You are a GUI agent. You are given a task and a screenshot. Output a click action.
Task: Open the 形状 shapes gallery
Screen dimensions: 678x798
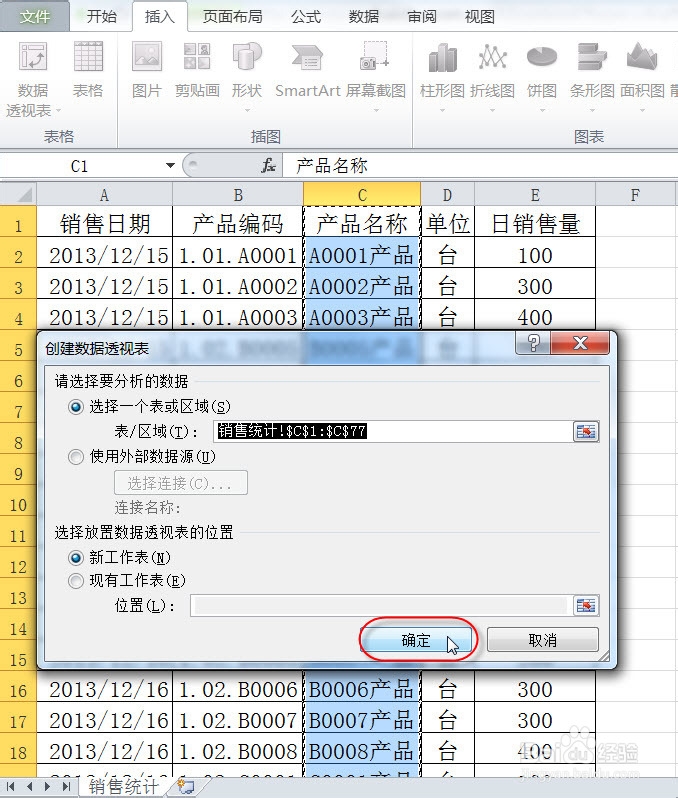(247, 76)
